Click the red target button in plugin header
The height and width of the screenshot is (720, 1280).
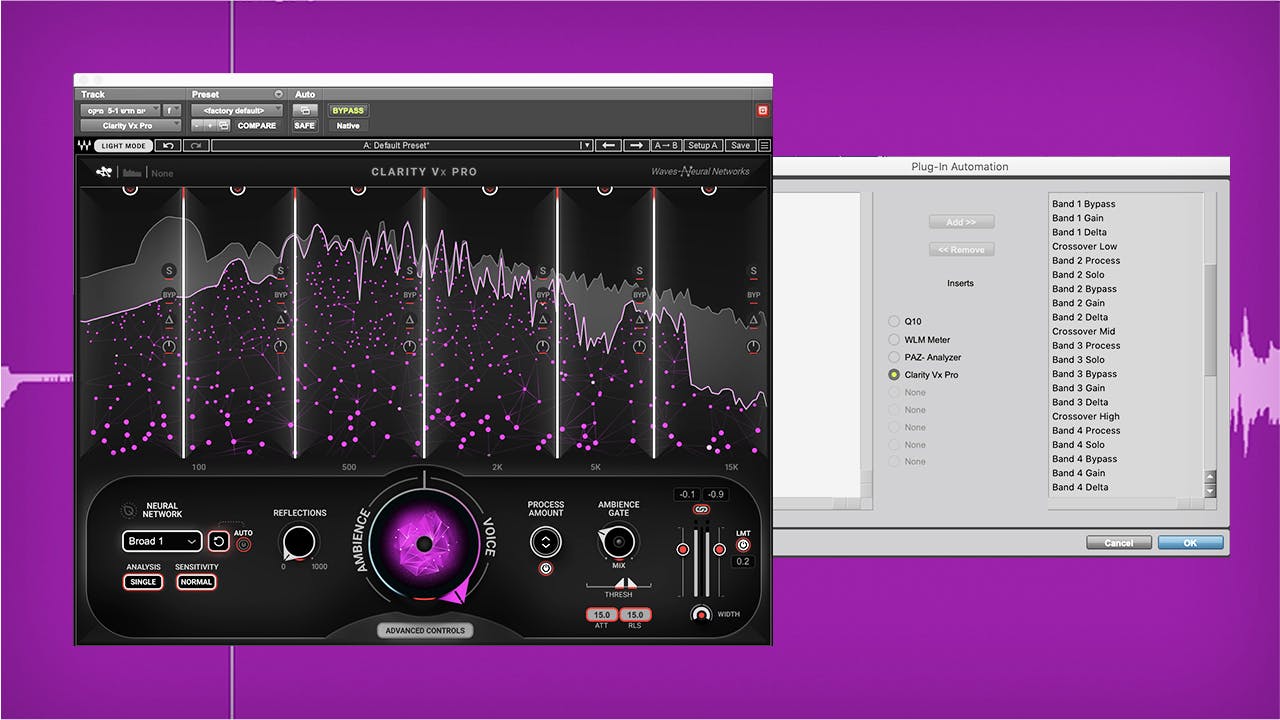point(763,111)
